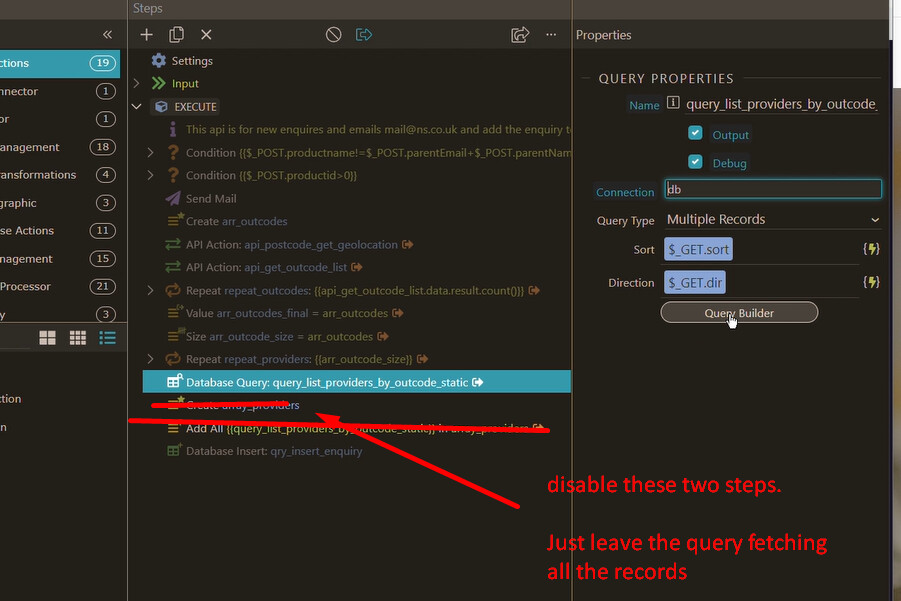Select the connector category with badge 1
901x601 pixels.
pyautogui.click(x=60, y=91)
